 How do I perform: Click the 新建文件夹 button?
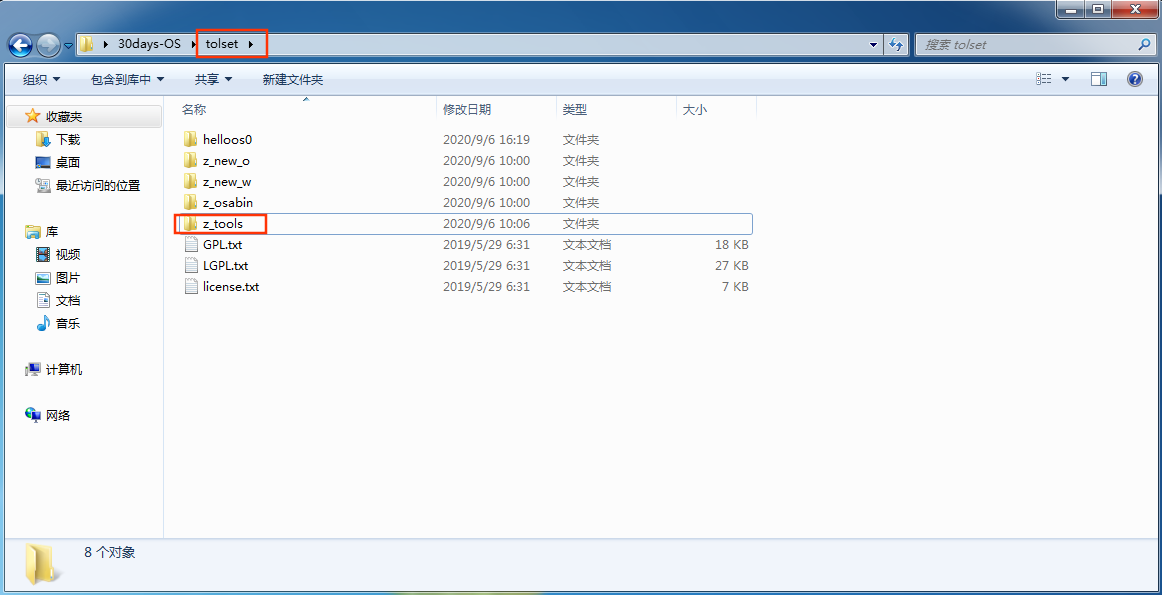click(293, 79)
